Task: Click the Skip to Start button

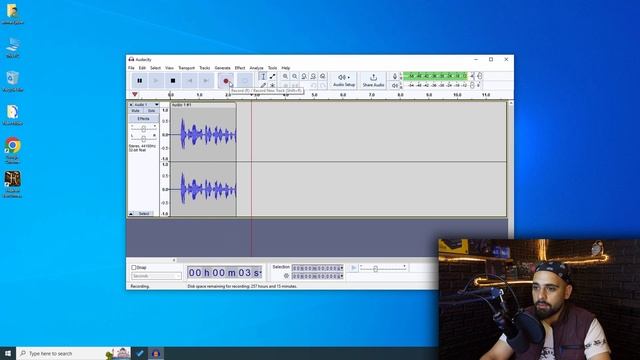Action: pos(189,81)
